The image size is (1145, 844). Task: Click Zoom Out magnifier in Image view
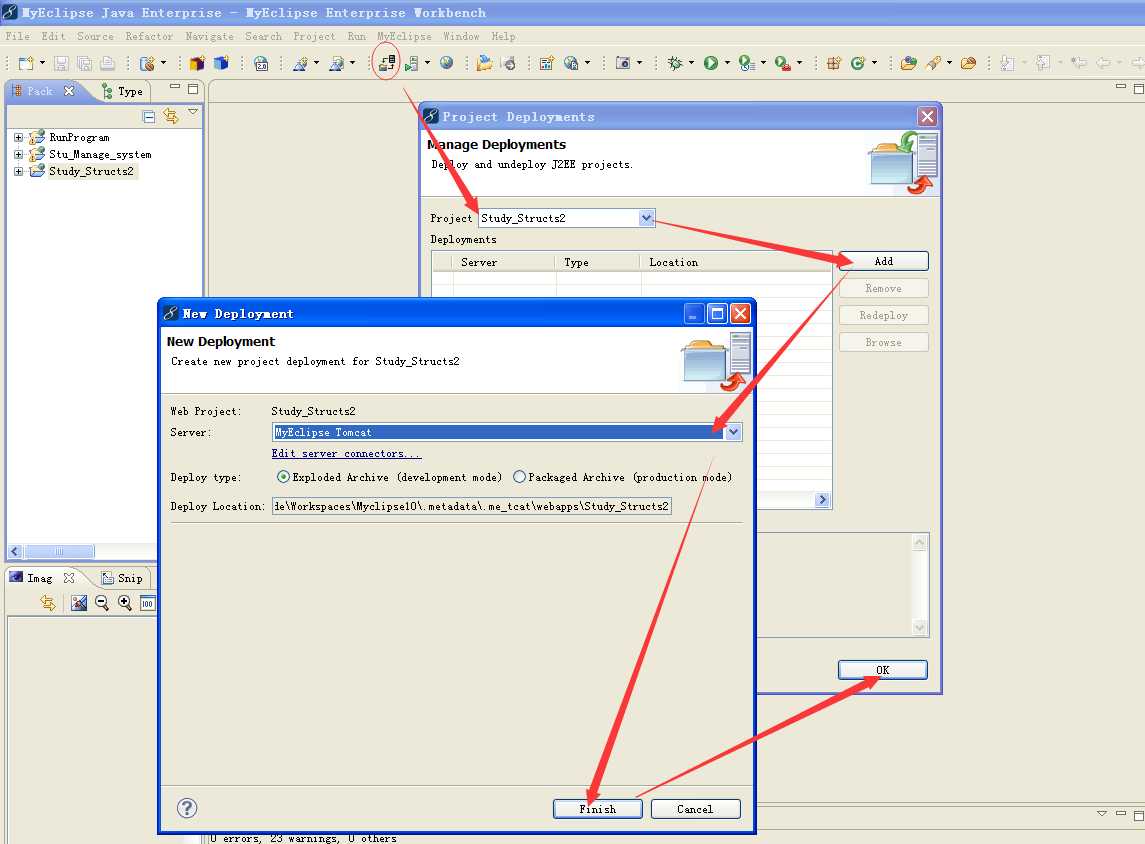tap(102, 603)
